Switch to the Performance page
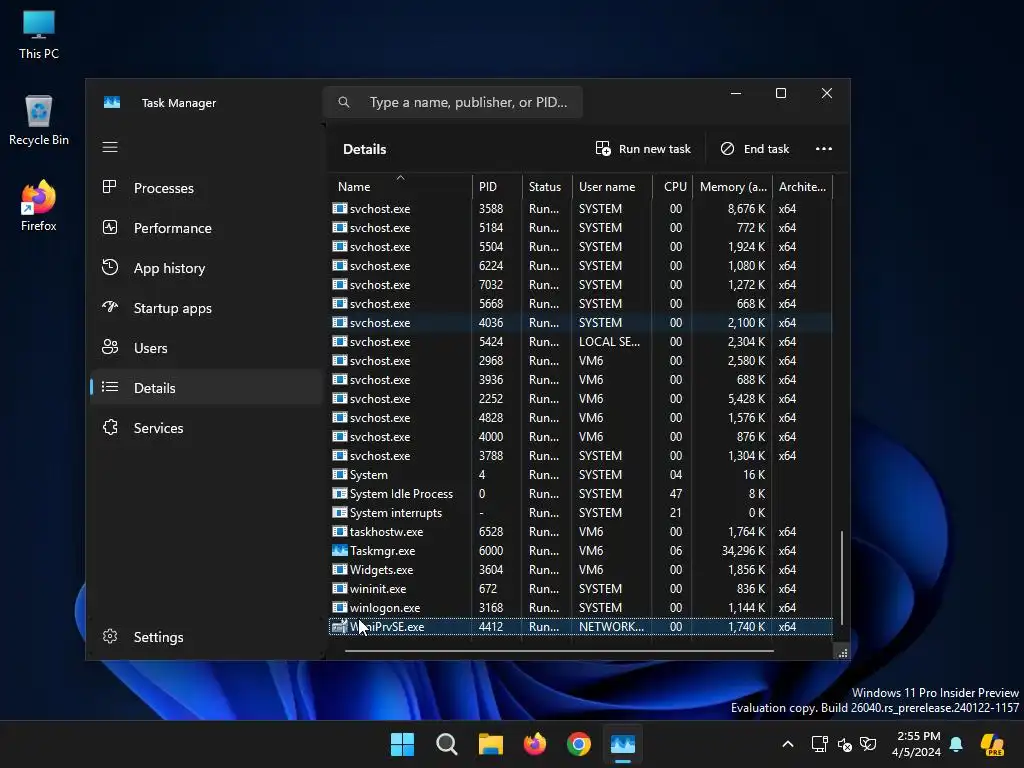 pos(206,228)
